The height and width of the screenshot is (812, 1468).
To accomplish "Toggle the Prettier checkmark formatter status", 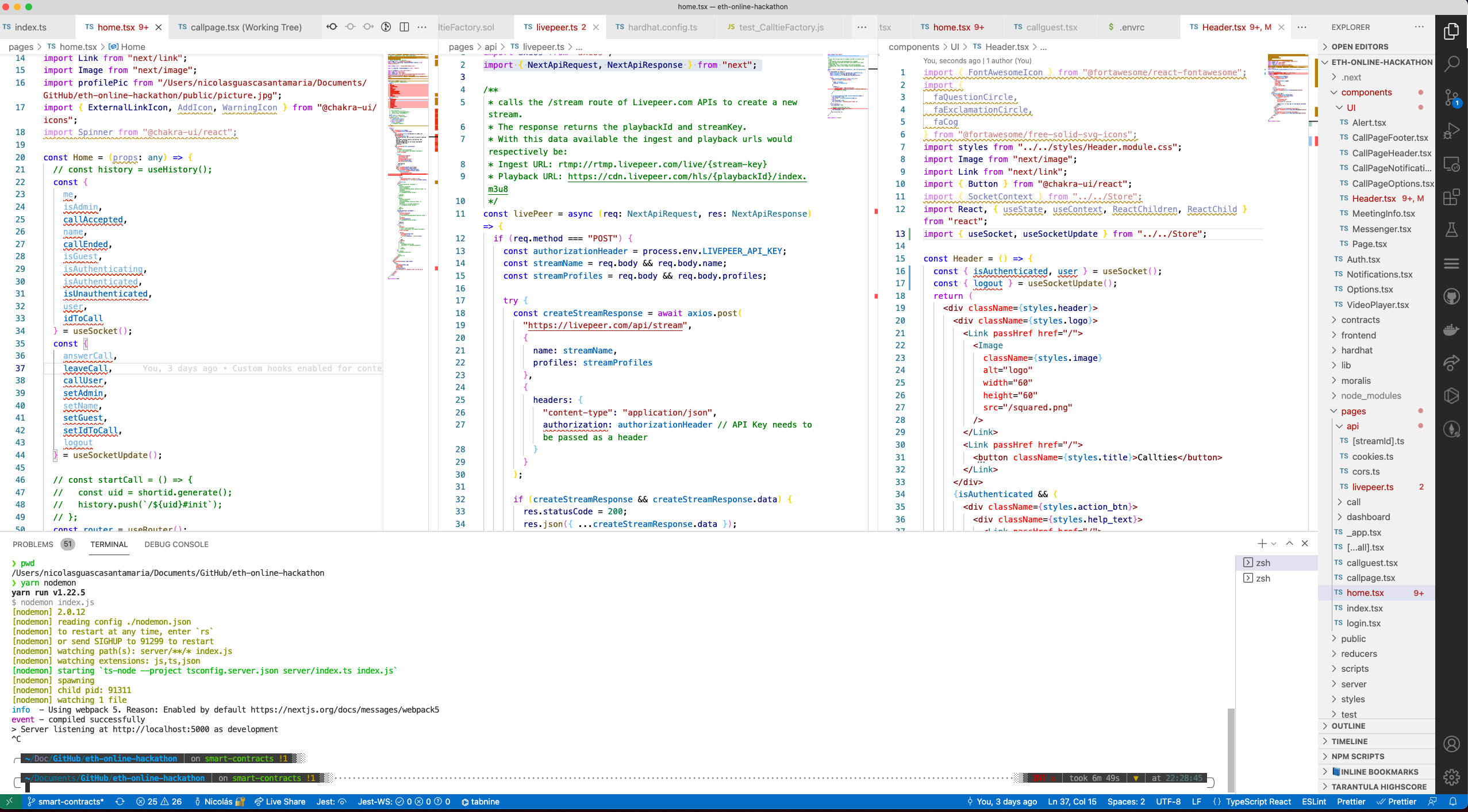I will (1396, 802).
